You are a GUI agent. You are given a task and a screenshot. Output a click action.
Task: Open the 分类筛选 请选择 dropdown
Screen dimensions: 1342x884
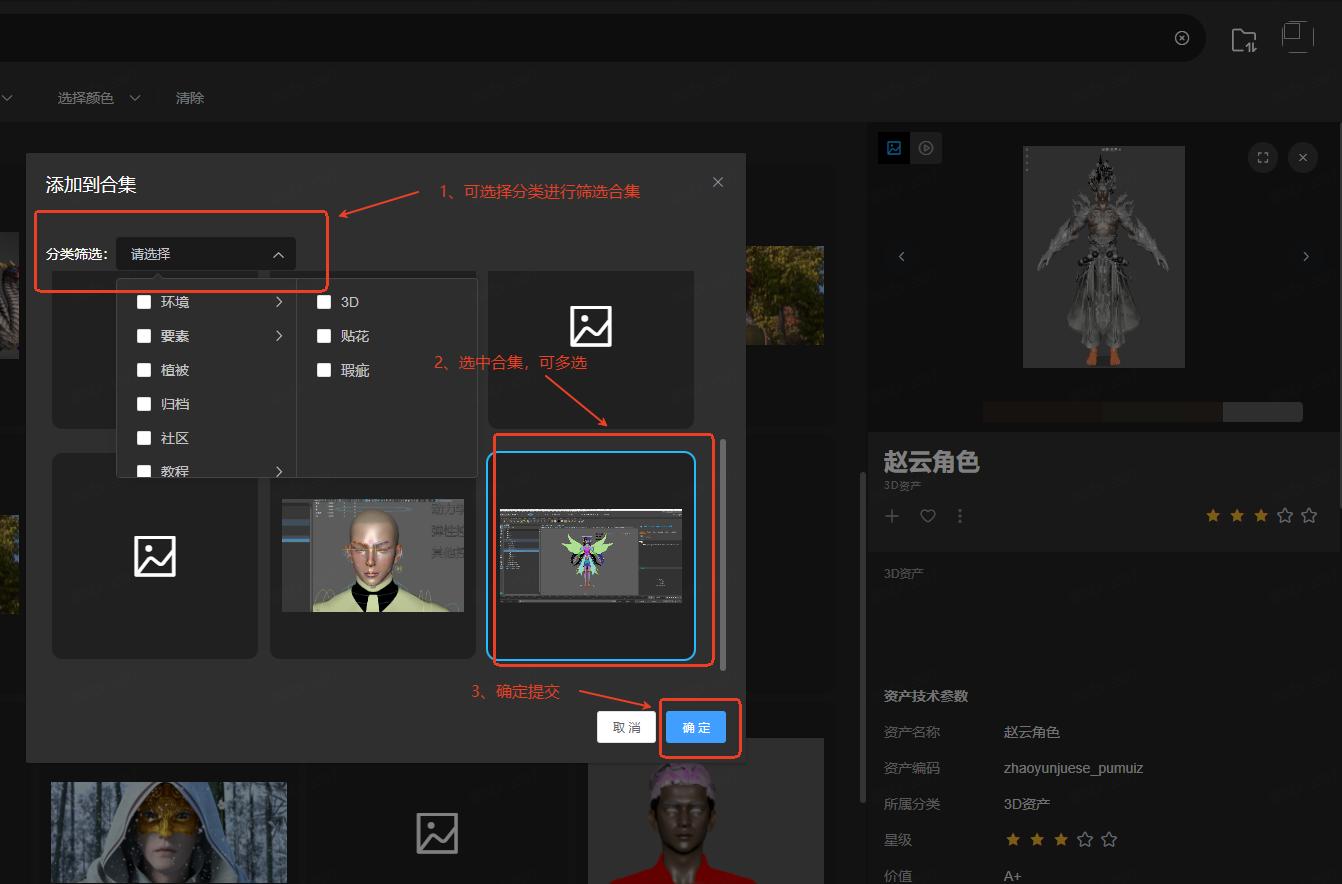206,254
